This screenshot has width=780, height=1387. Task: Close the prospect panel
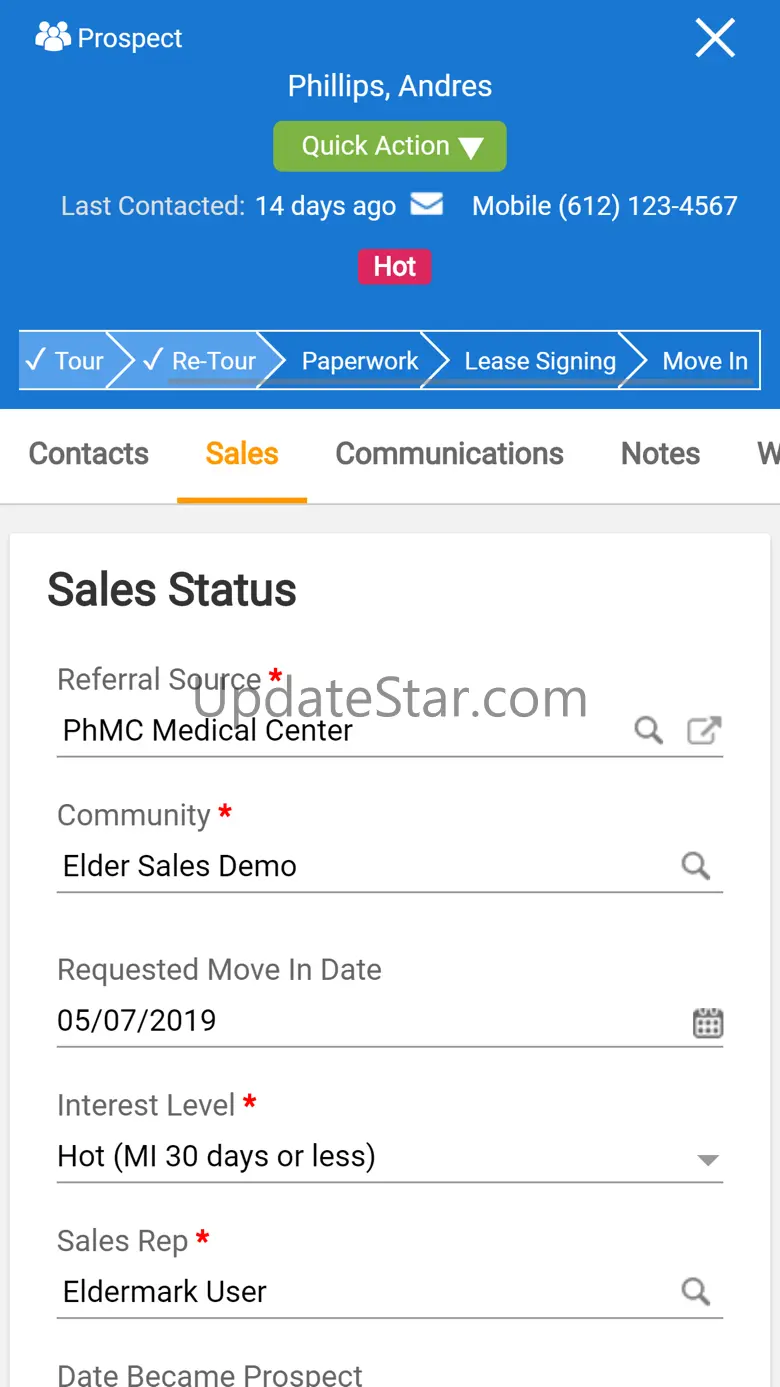click(715, 39)
